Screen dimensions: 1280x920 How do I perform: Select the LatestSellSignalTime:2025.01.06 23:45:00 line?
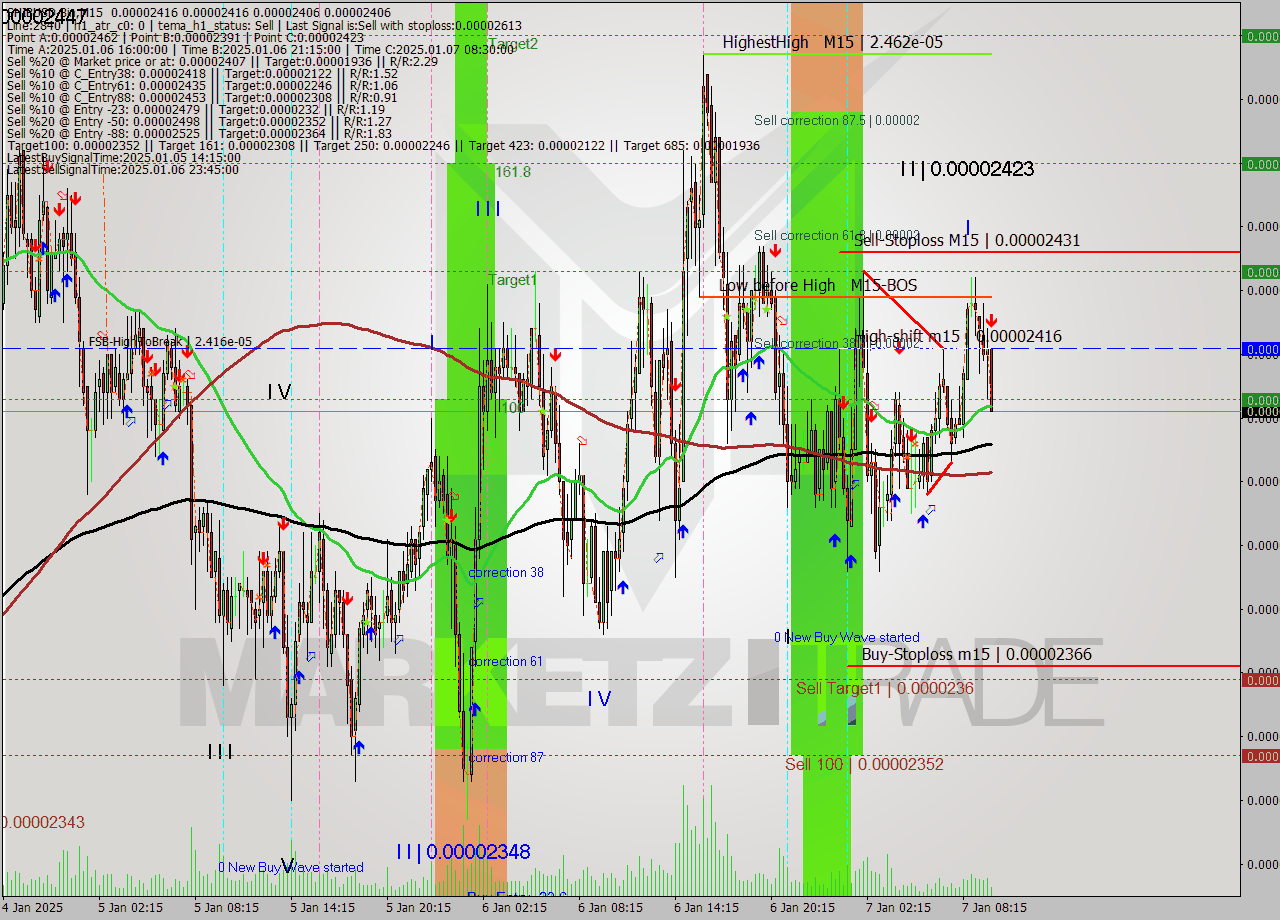point(123,169)
